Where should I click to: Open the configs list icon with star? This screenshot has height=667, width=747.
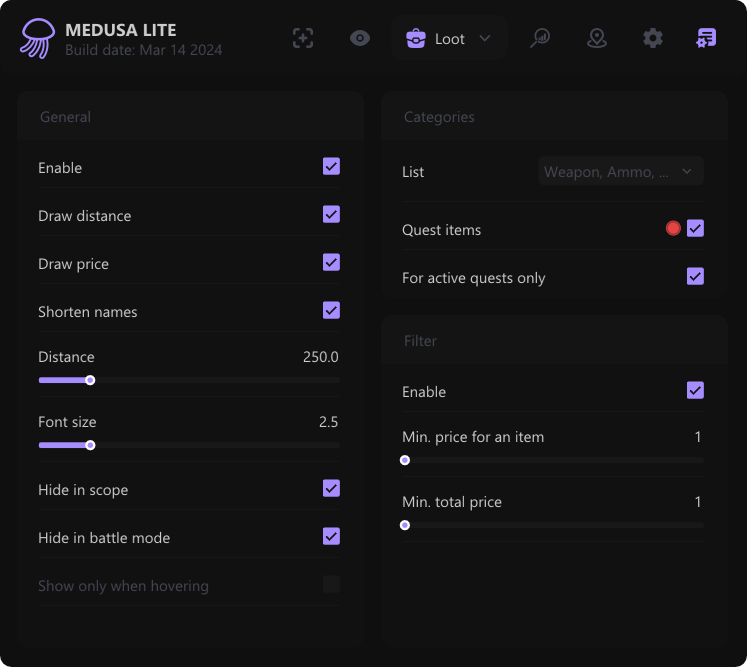(x=706, y=38)
